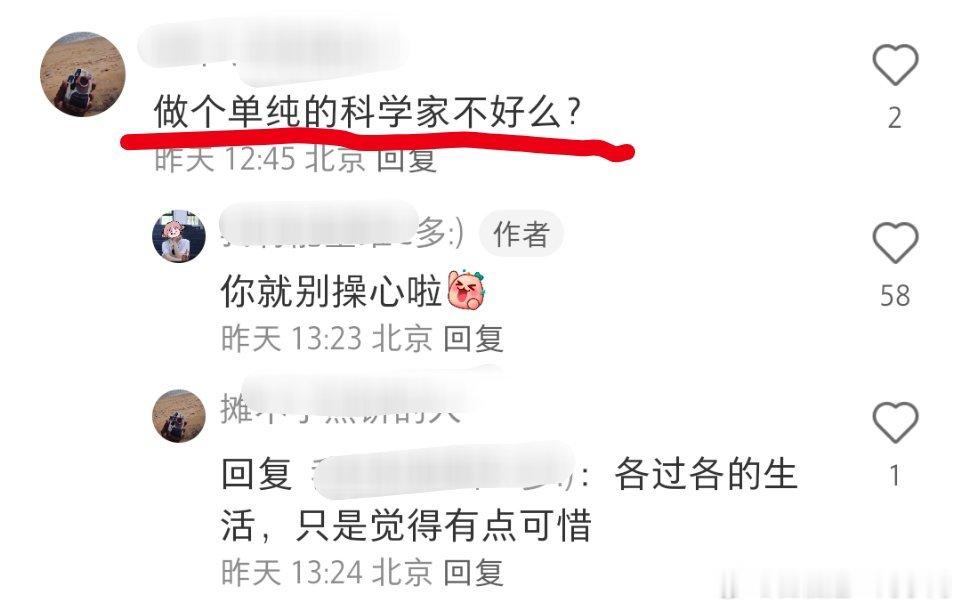The width and height of the screenshot is (960, 608).
Task: Reply to the 12:45 comment via 回复
Action: click(x=407, y=159)
